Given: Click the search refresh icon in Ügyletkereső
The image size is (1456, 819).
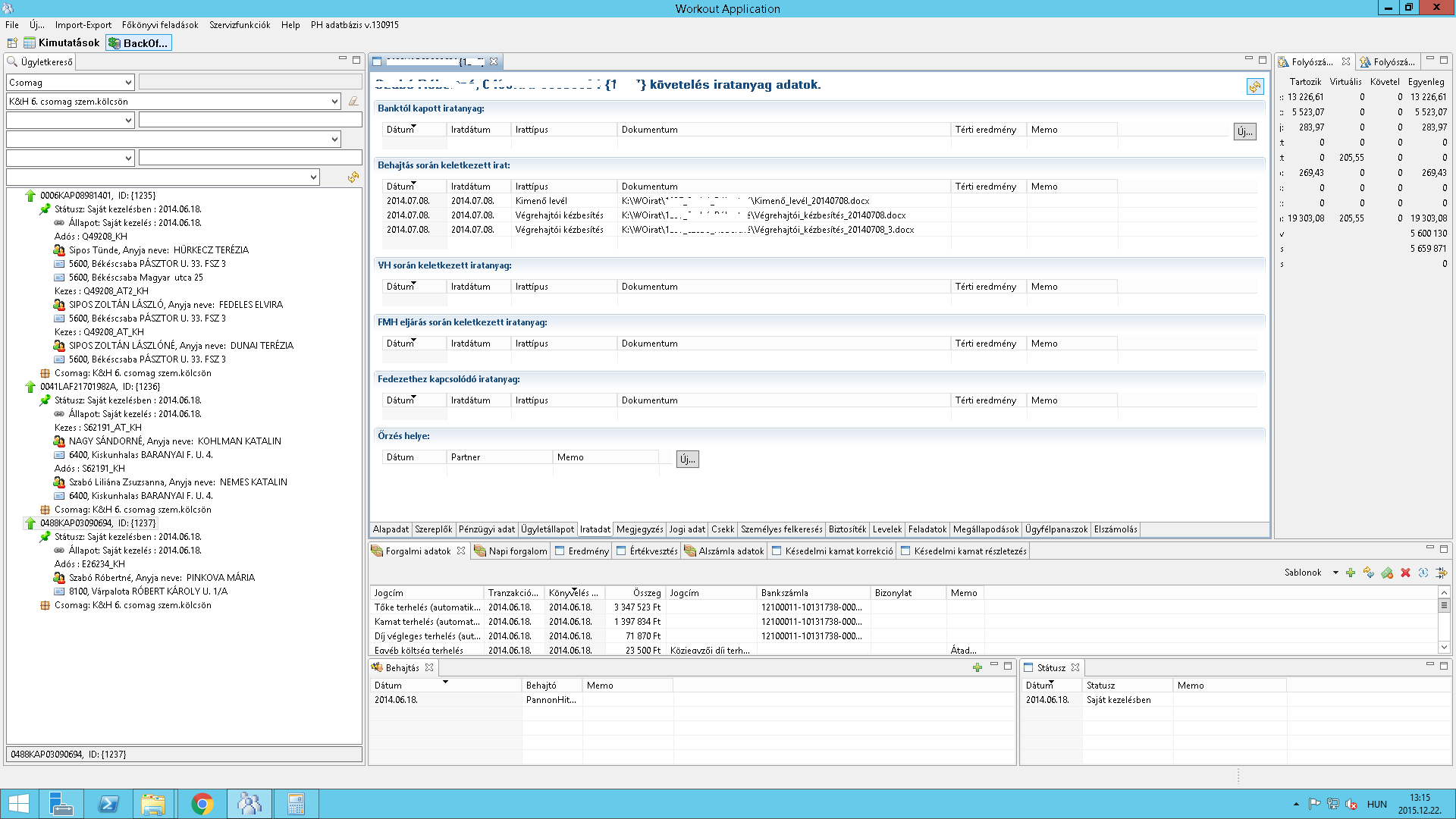Looking at the screenshot, I should (353, 177).
